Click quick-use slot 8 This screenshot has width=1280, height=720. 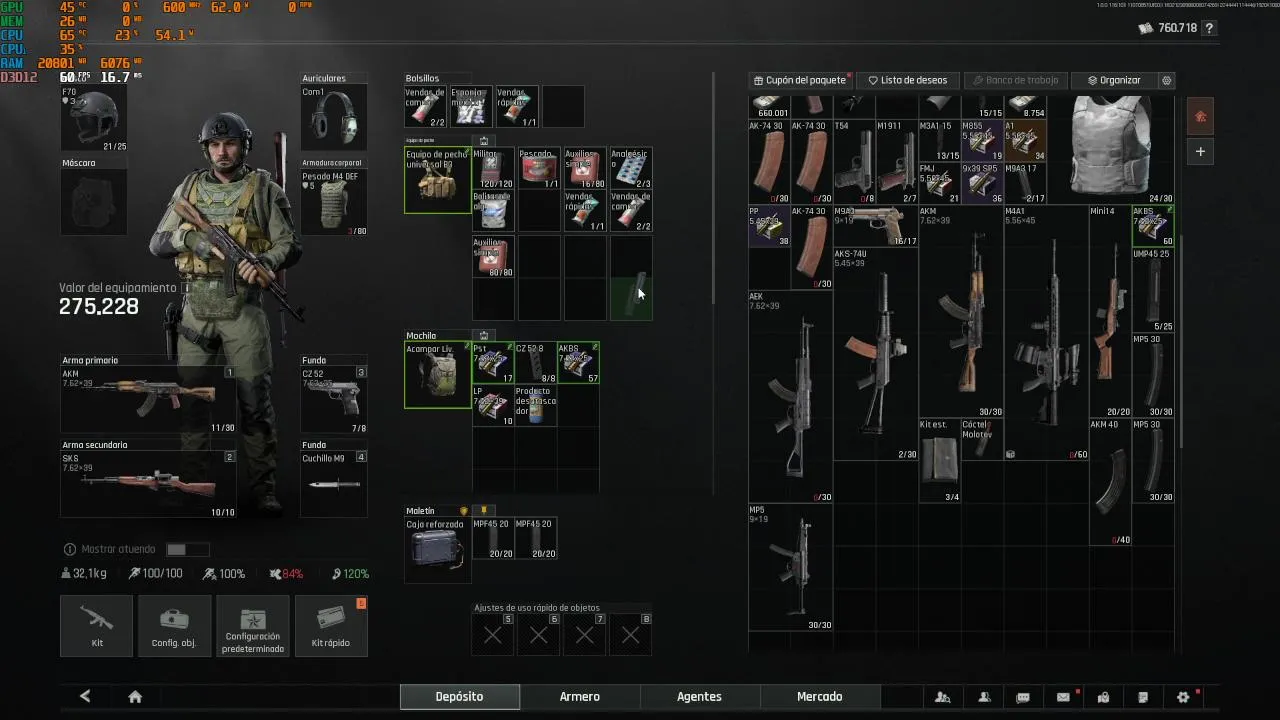click(631, 635)
